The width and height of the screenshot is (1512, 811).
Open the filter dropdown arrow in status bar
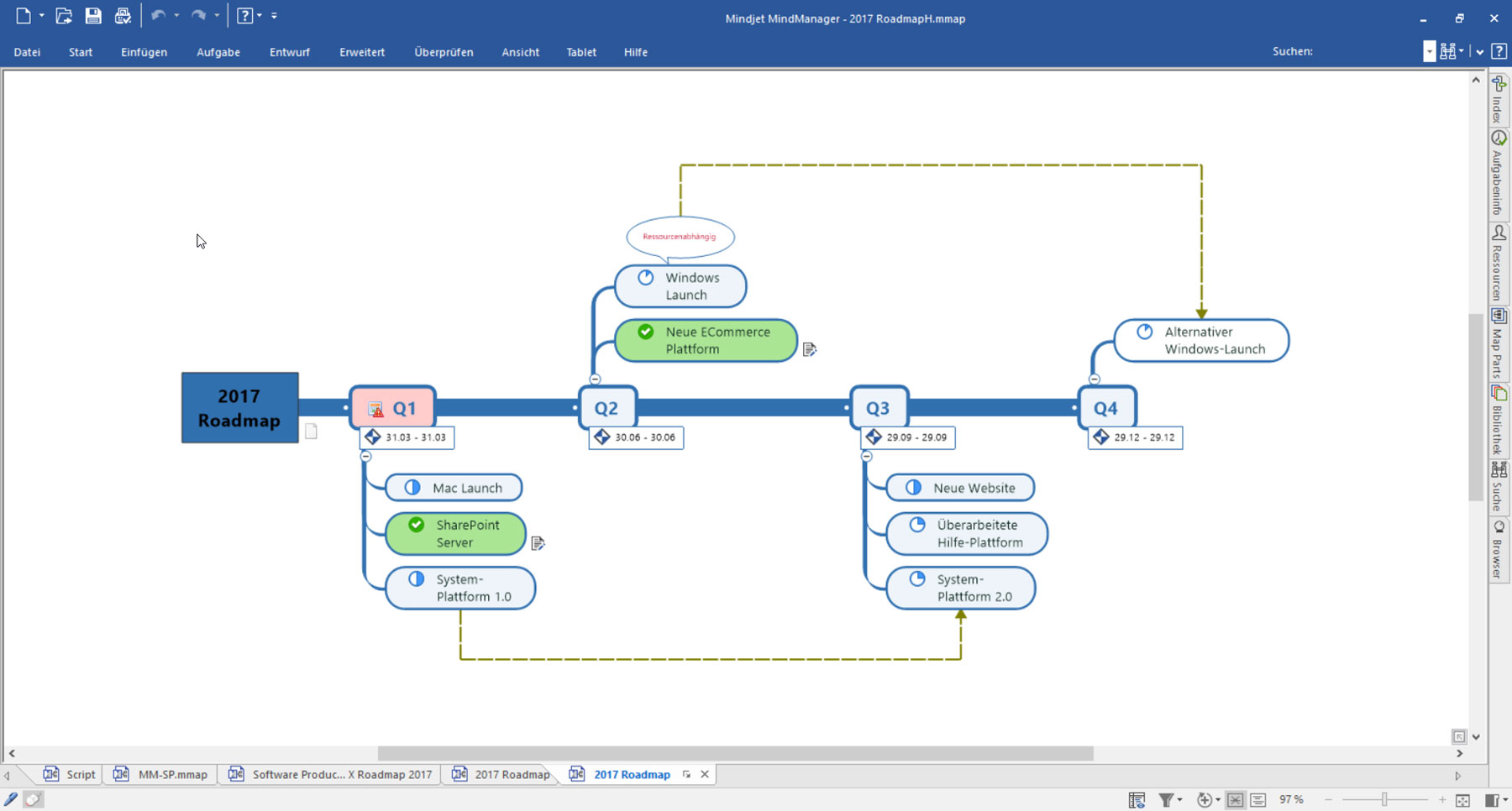coord(1179,799)
